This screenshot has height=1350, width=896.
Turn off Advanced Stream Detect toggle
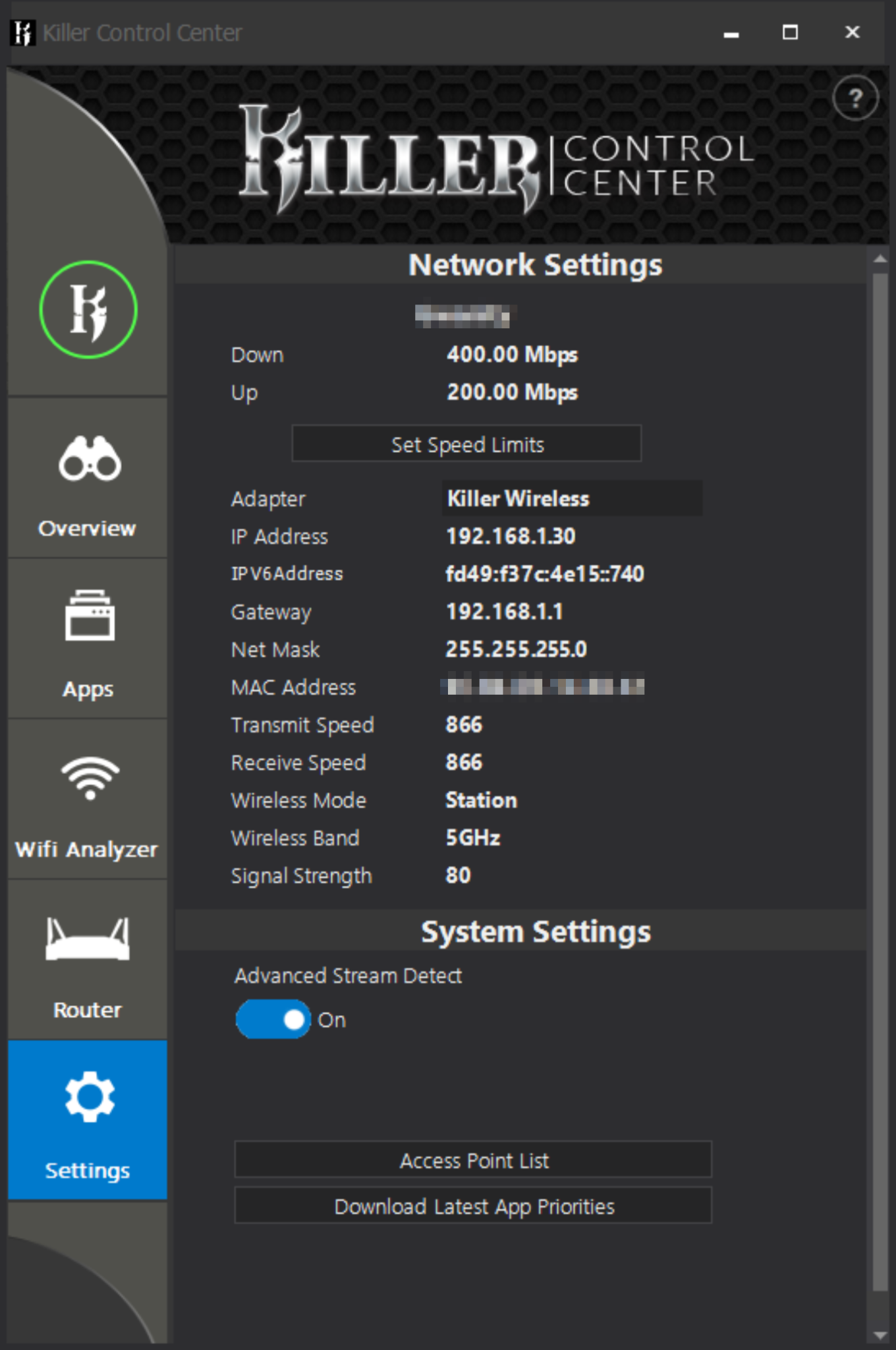pos(273,1020)
